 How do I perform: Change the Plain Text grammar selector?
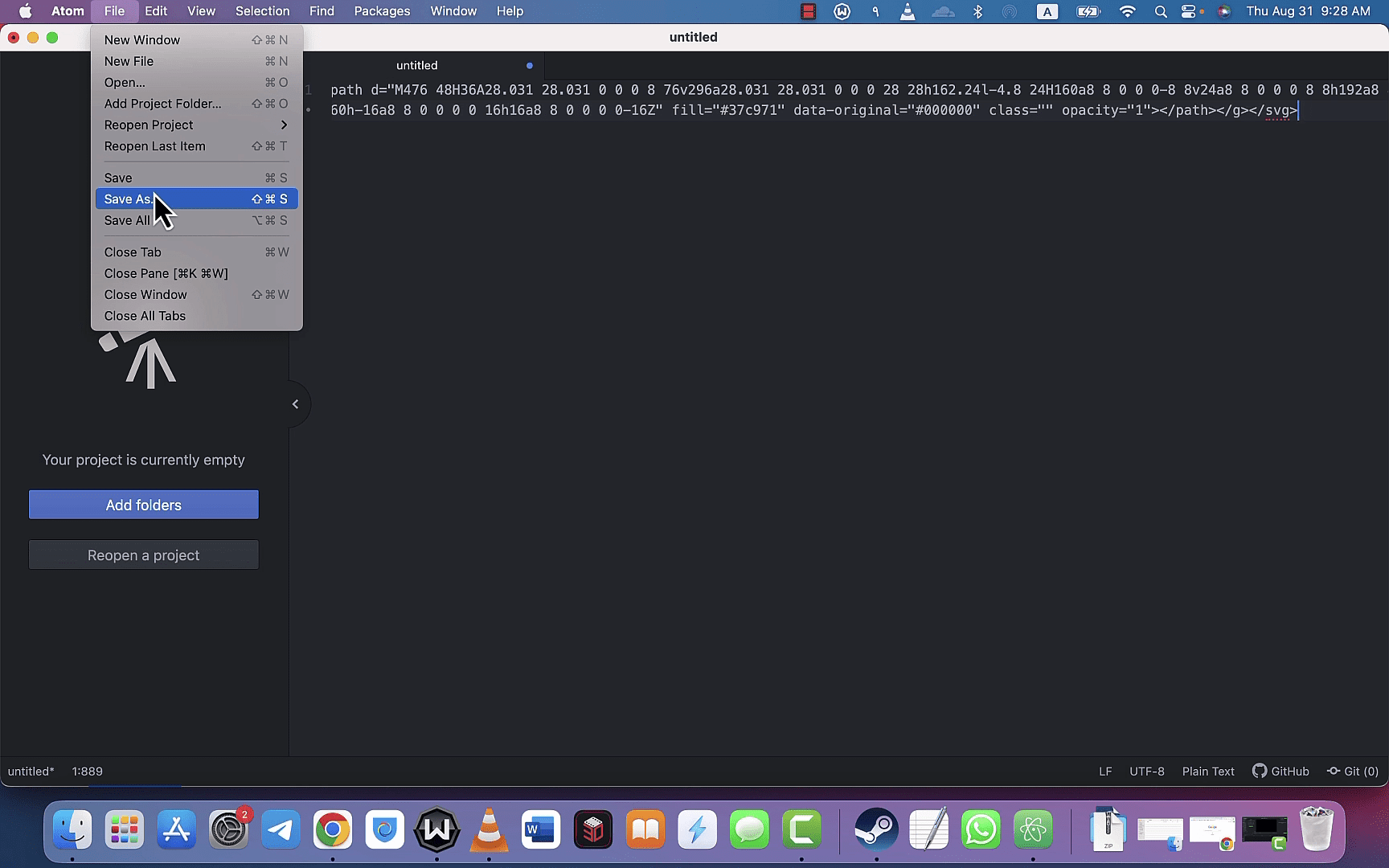[x=1208, y=771]
